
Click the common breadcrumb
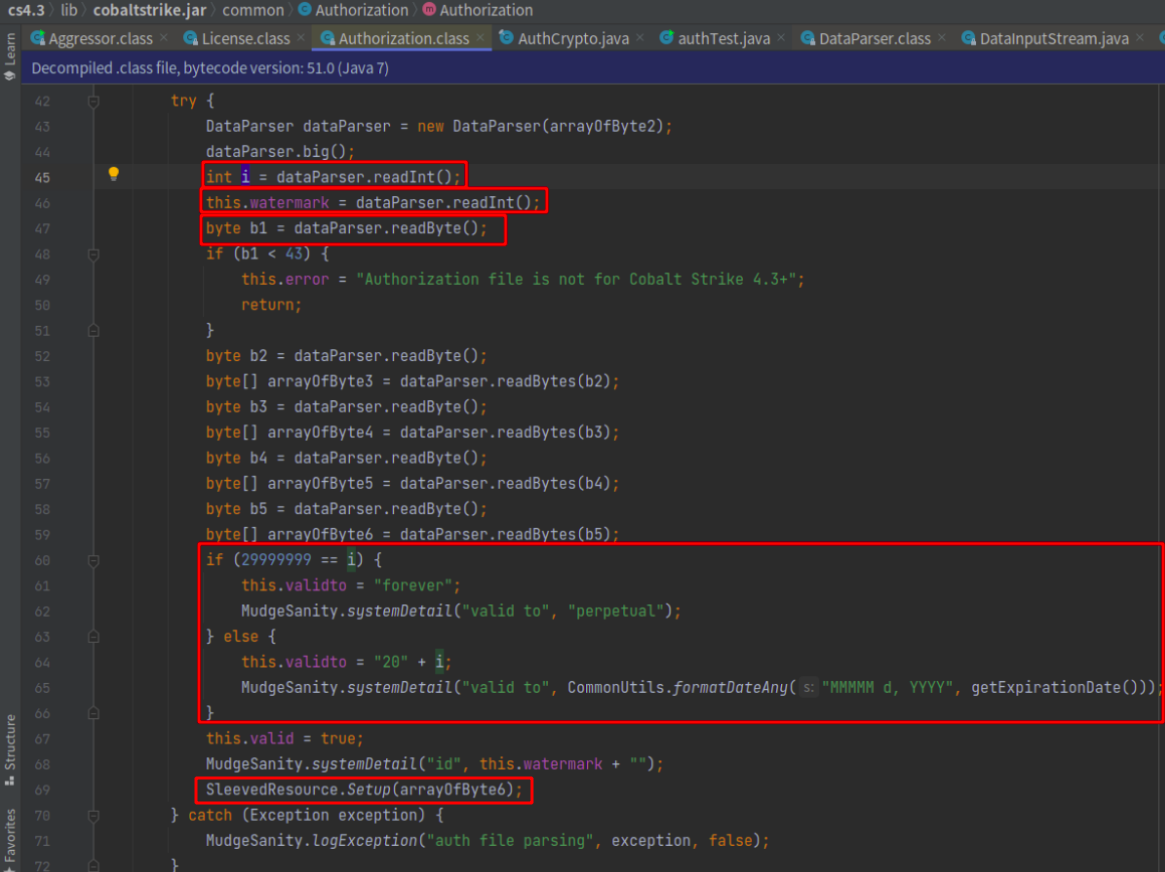[253, 10]
